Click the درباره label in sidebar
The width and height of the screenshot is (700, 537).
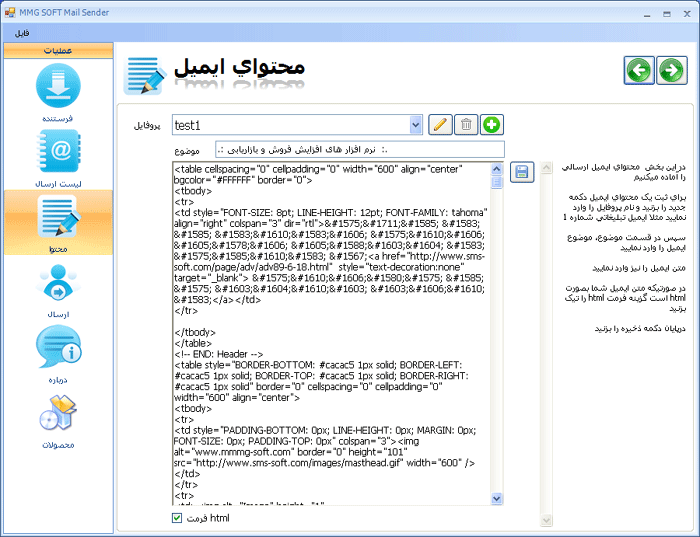[58, 380]
